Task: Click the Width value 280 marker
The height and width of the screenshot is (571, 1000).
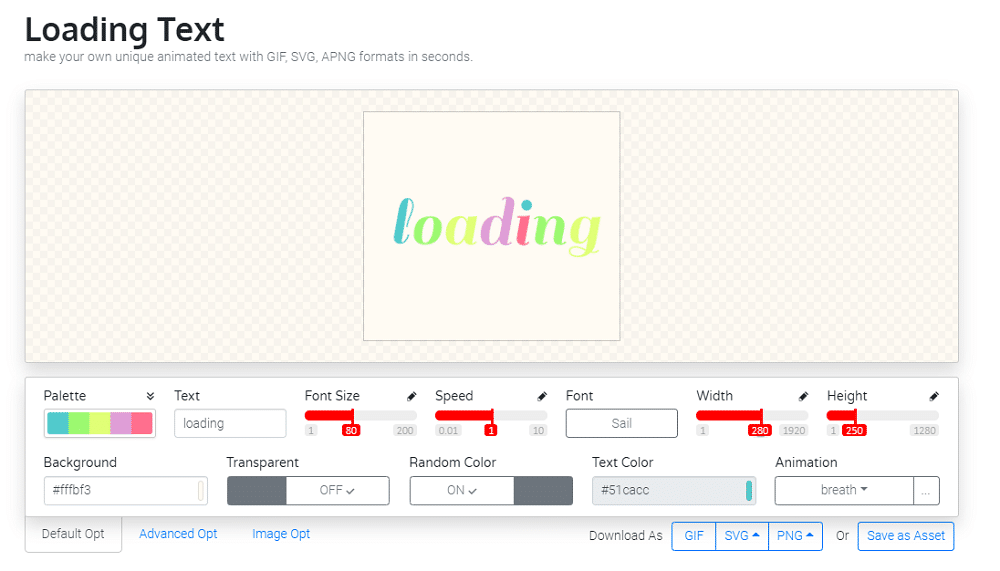Action: [x=760, y=431]
